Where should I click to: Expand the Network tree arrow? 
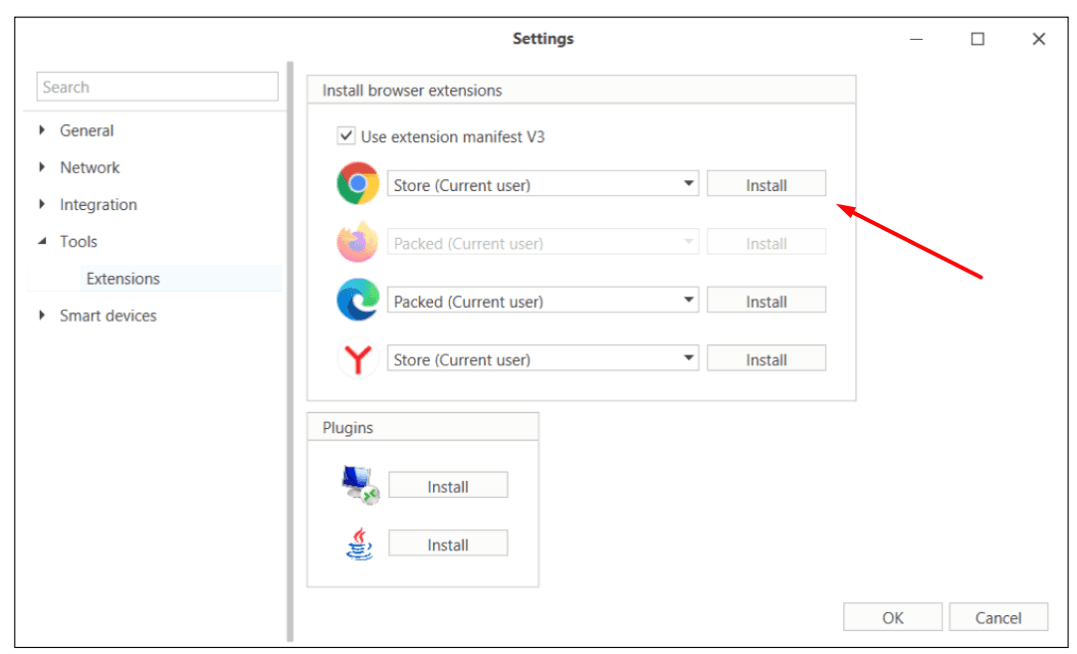click(42, 168)
